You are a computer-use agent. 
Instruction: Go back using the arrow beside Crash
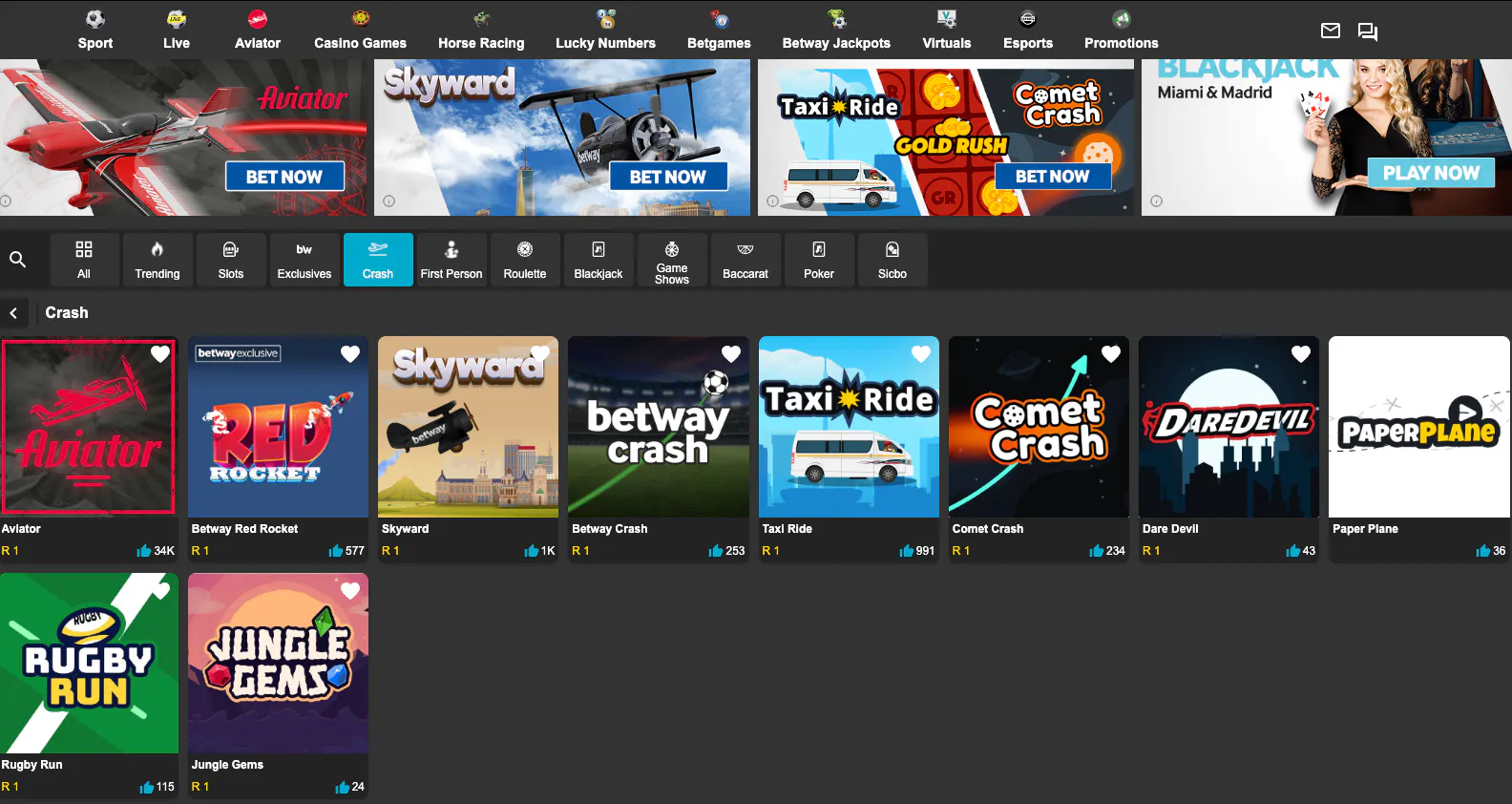13,313
